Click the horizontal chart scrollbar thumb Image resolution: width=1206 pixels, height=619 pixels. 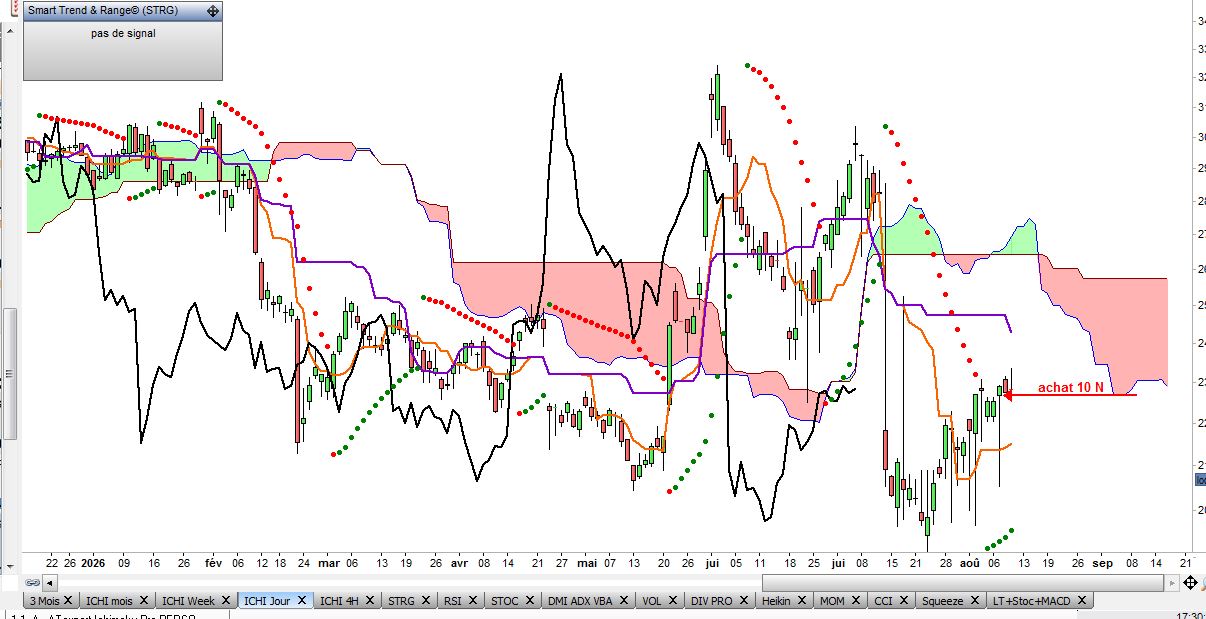coord(963,583)
